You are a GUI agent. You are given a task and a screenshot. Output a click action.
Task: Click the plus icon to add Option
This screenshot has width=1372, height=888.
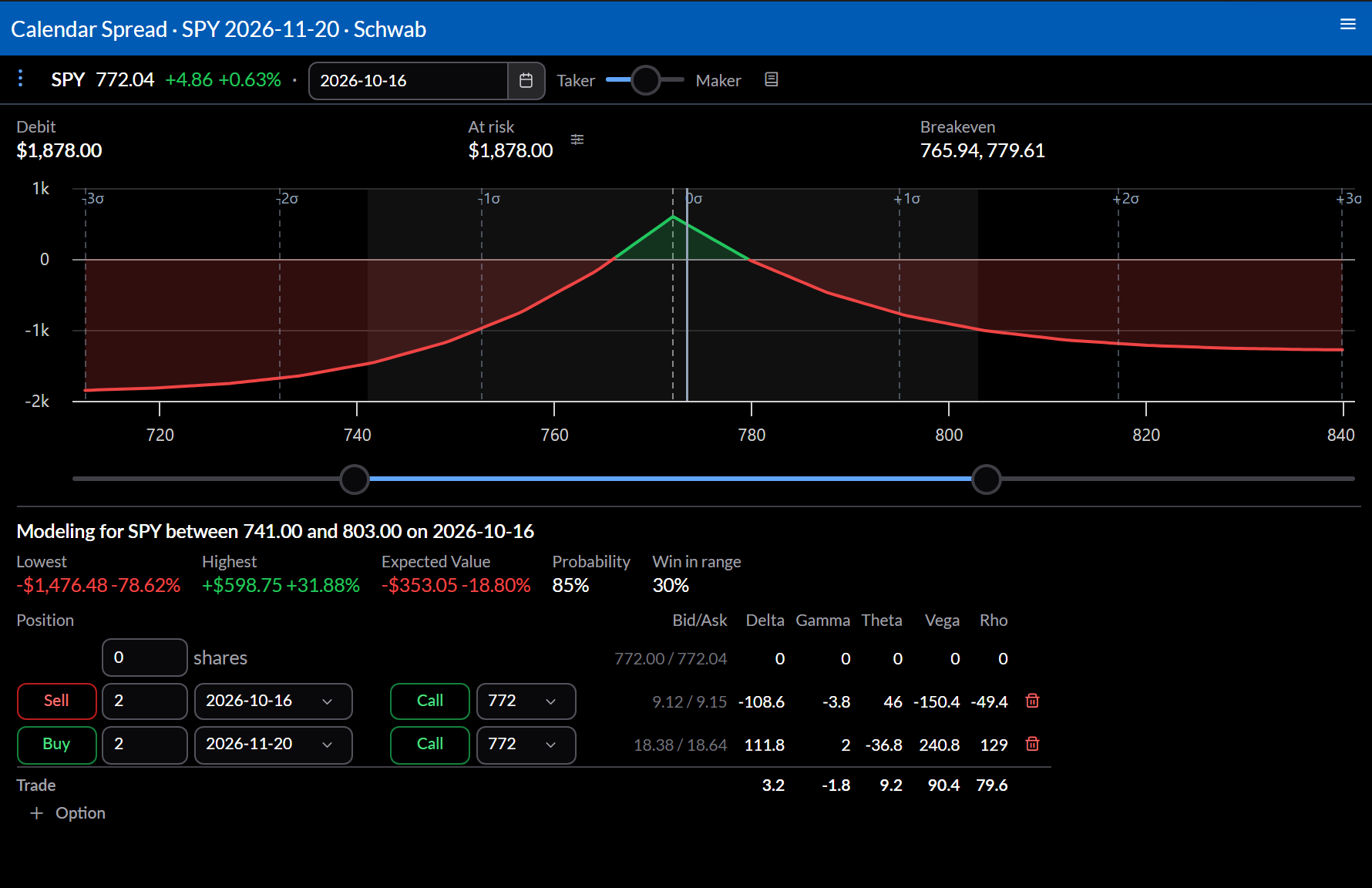click(x=36, y=813)
